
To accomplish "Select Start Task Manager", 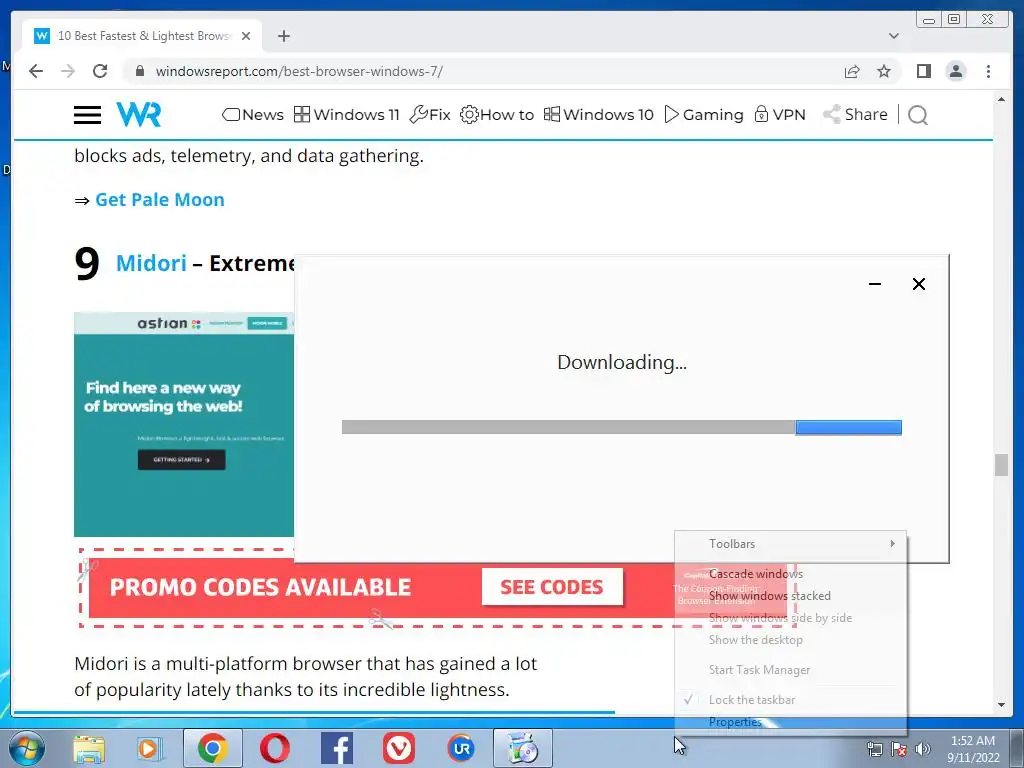I will click(790, 670).
